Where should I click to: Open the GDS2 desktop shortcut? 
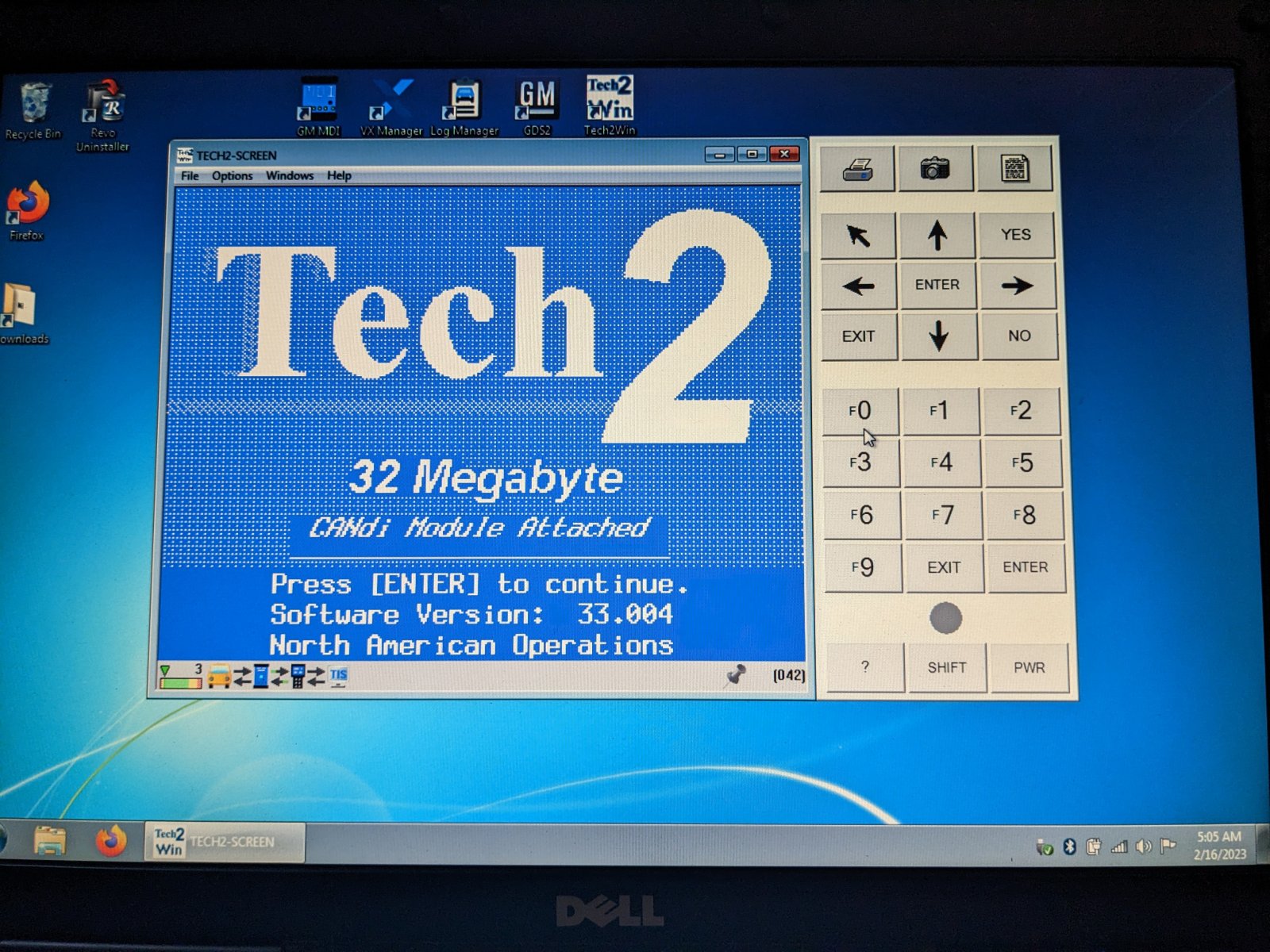click(x=537, y=108)
